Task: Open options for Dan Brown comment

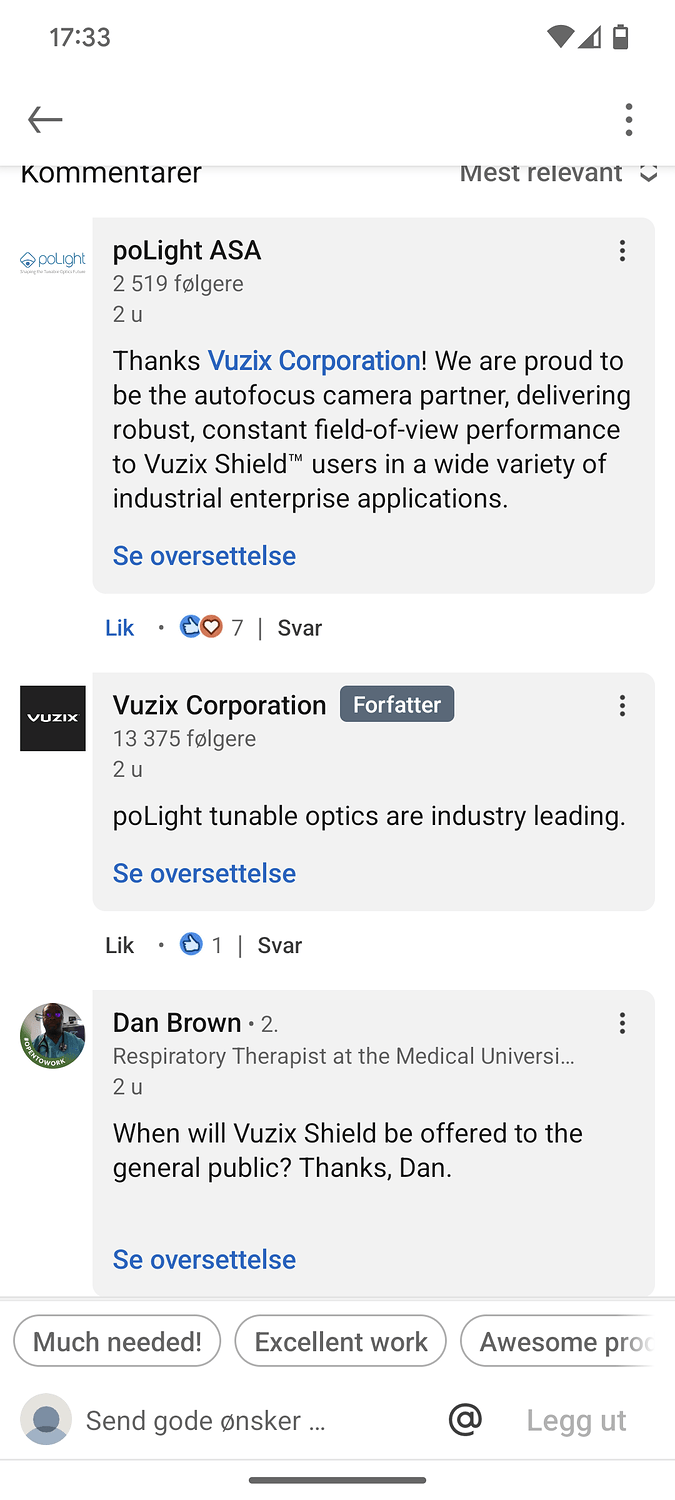Action: click(622, 1023)
